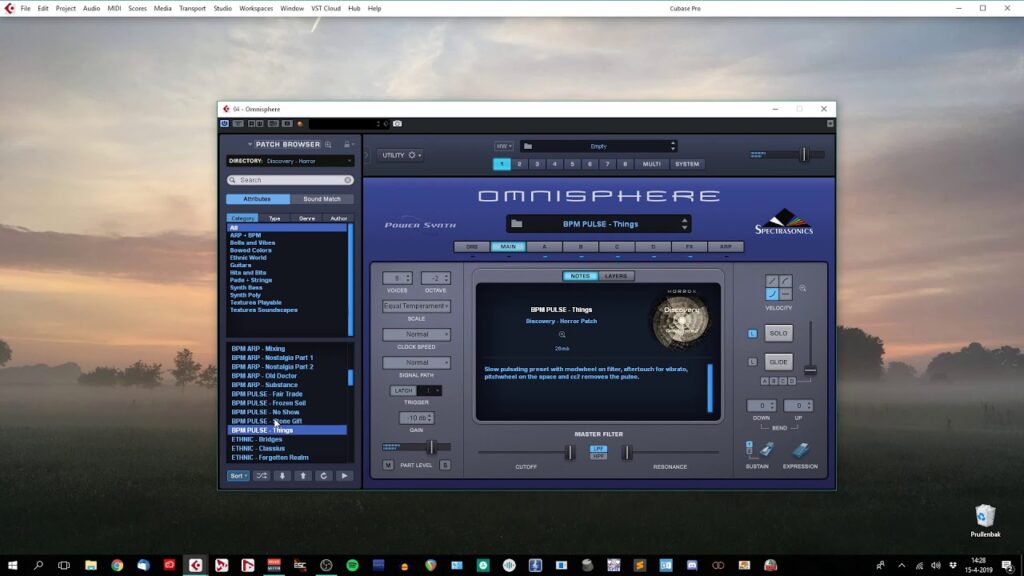Select part 2 button

click(x=519, y=165)
